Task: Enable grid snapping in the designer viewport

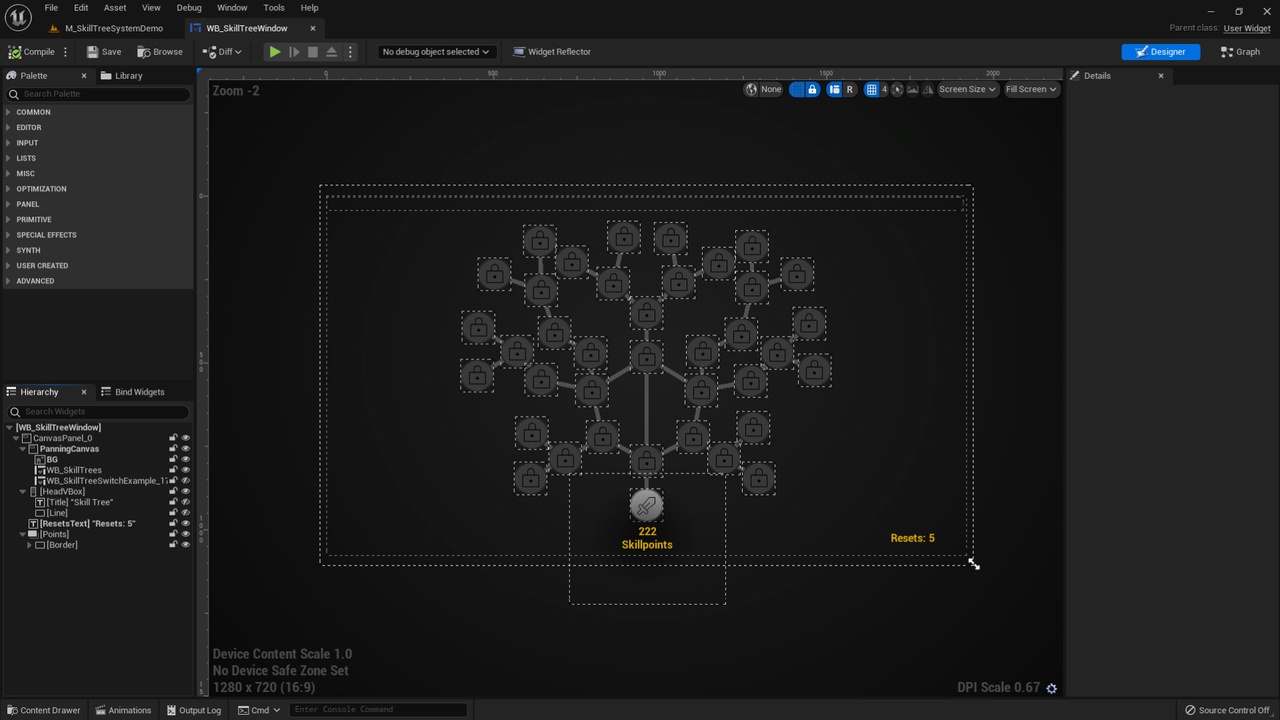Action: (x=872, y=89)
